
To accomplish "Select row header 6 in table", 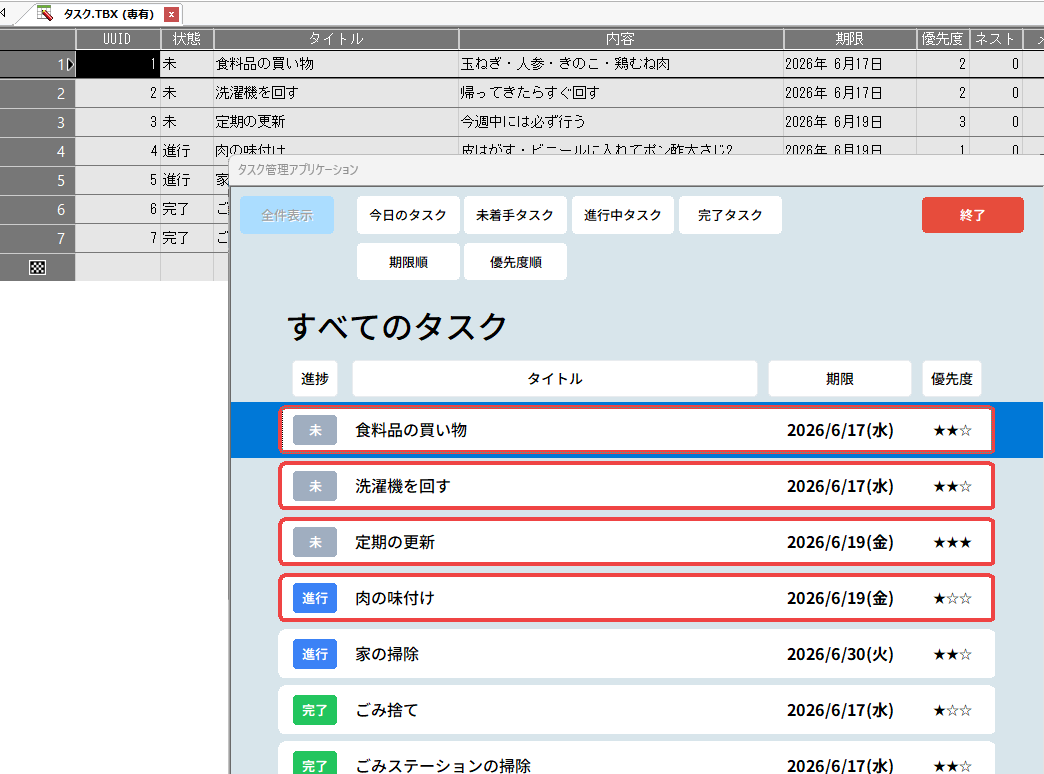I will tap(37, 209).
